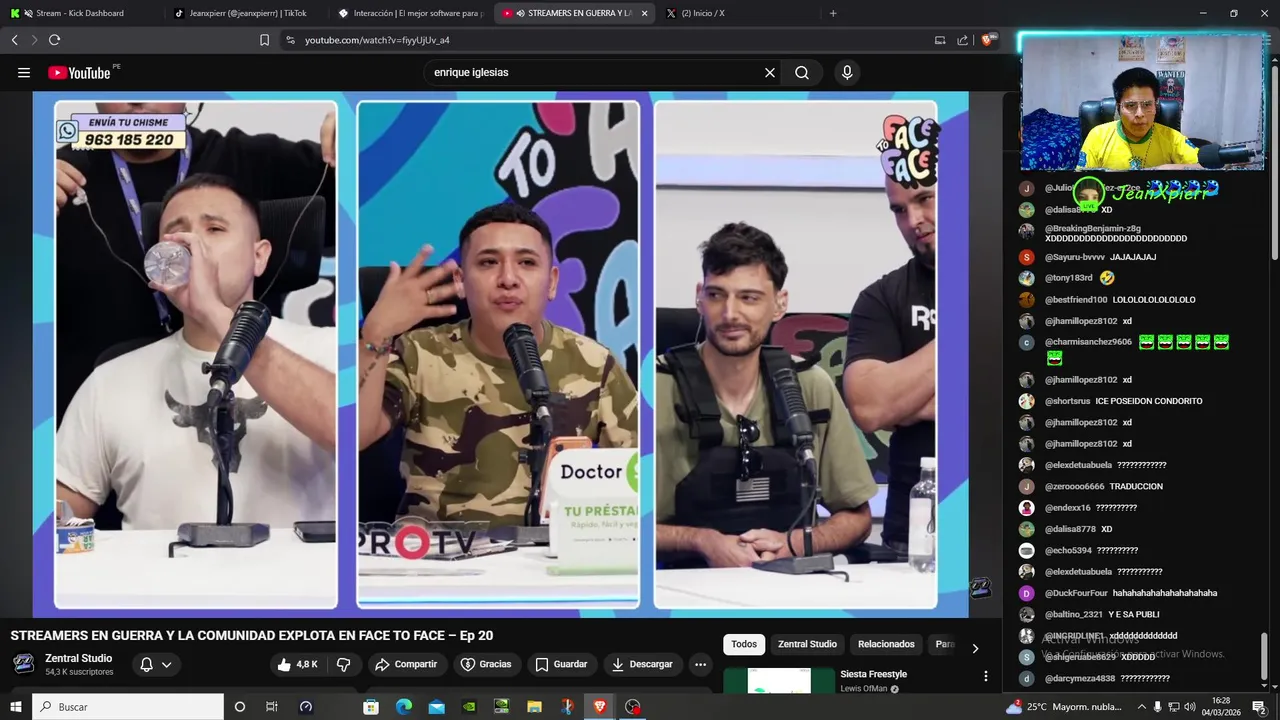Go to YouTube home via logo
Screen dimensions: 1280x720
tap(79, 73)
